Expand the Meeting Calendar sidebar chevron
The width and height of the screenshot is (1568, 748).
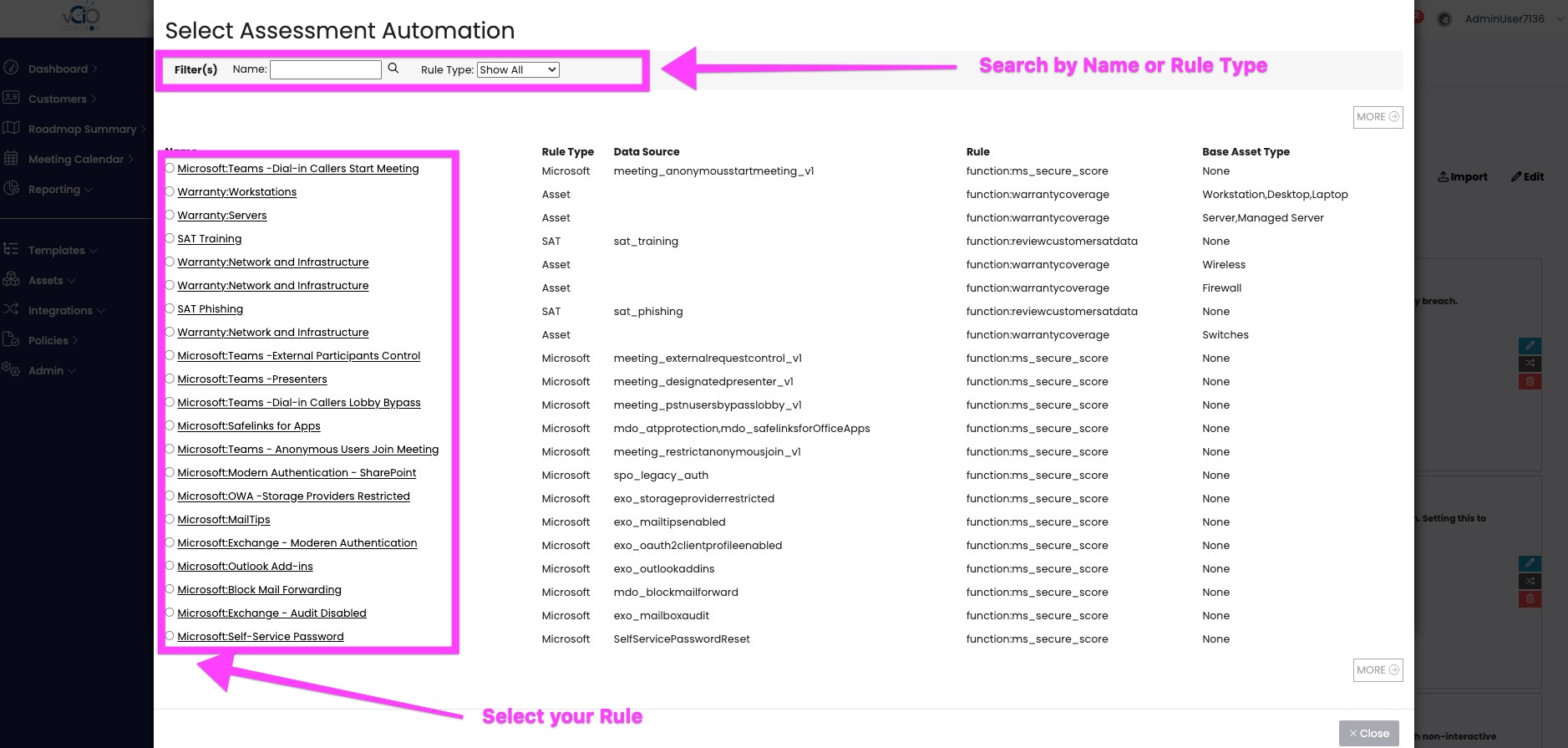click(x=130, y=160)
